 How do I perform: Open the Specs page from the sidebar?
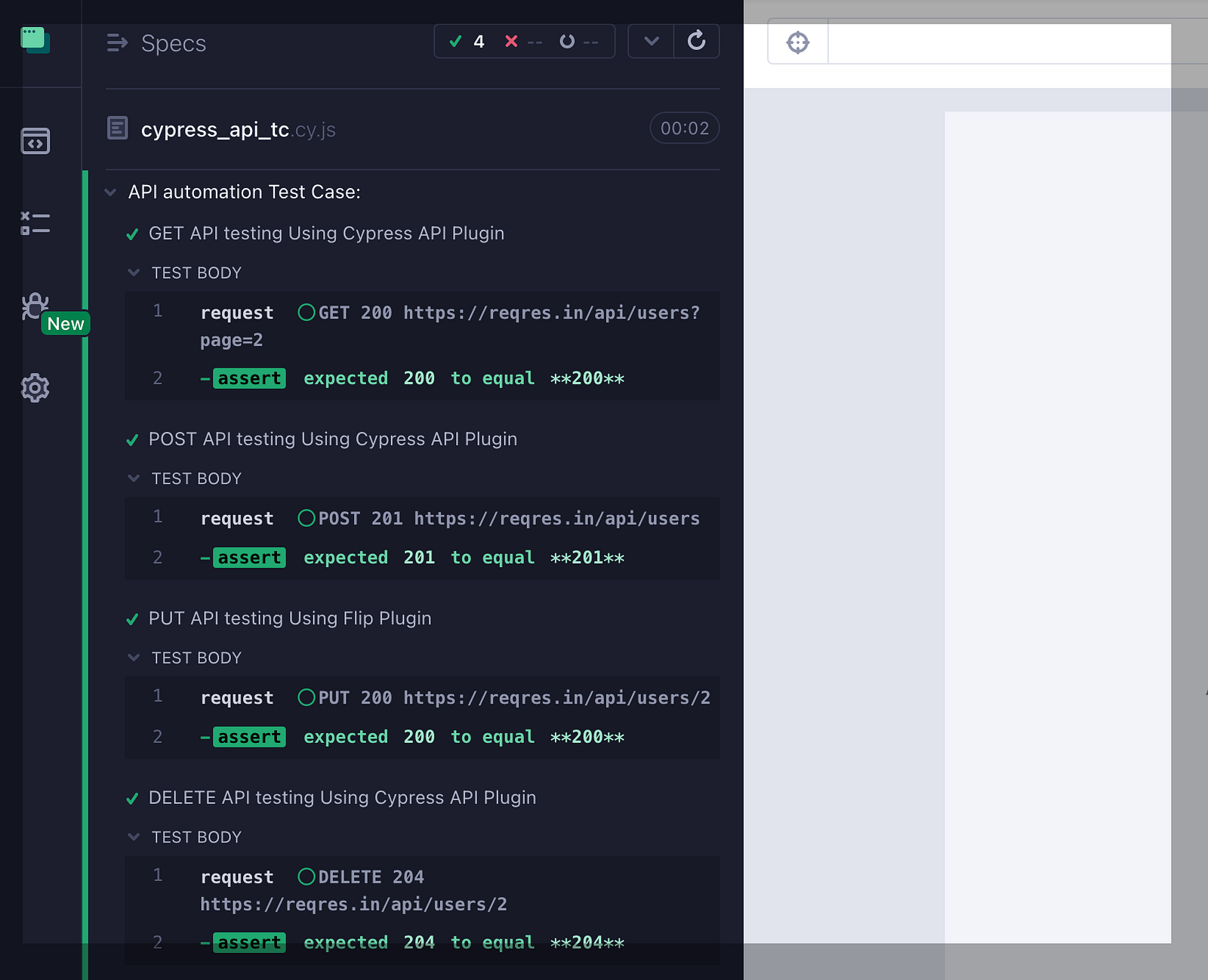tap(35, 141)
